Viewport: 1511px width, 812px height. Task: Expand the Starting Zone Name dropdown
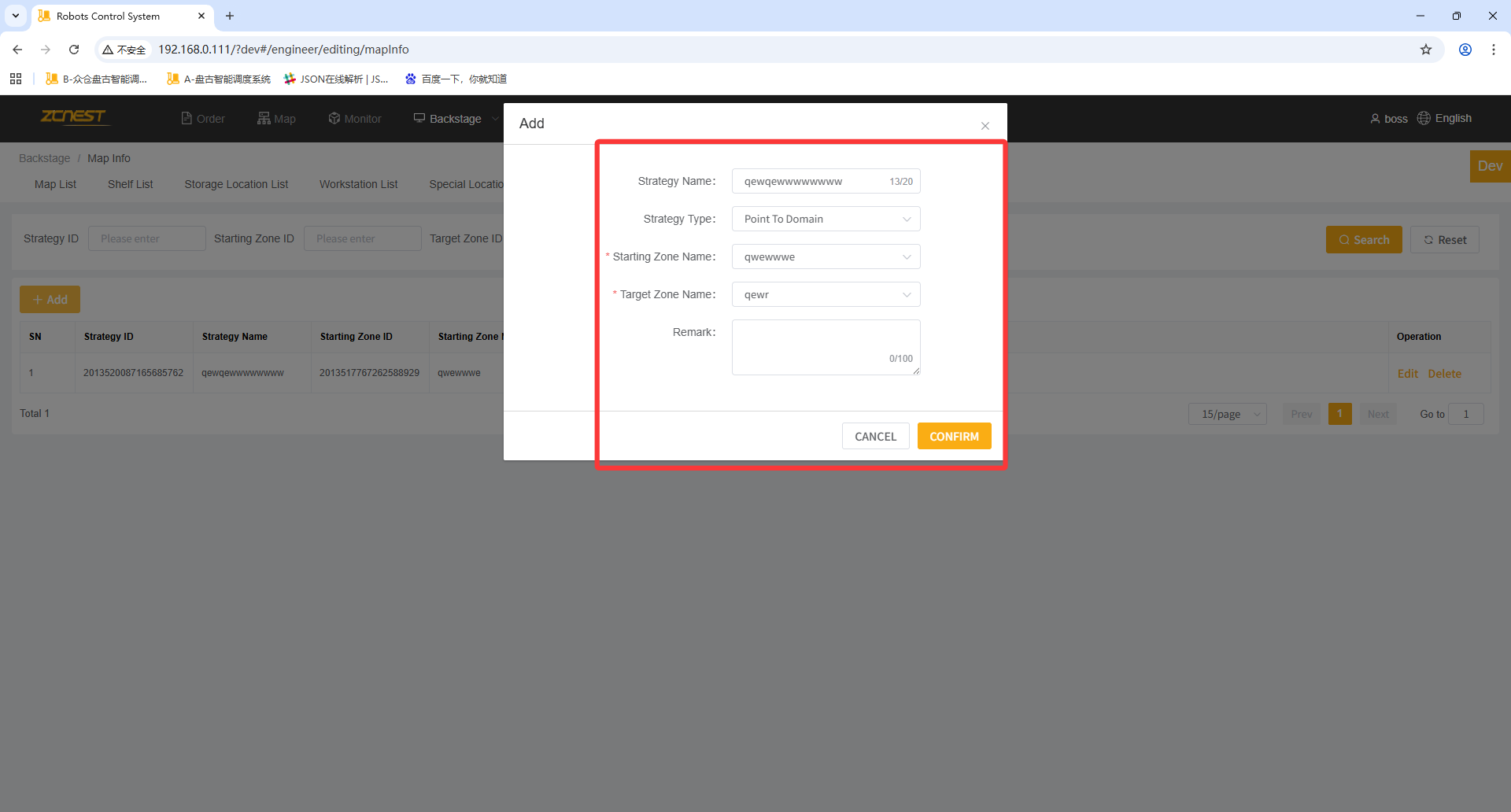tap(826, 257)
